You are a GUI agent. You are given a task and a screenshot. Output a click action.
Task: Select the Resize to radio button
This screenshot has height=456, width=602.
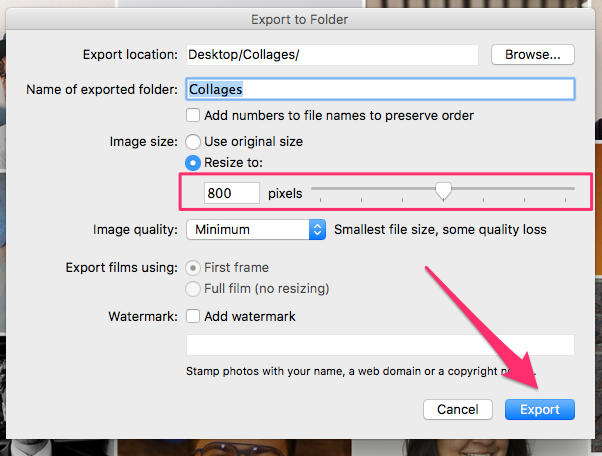coord(195,162)
